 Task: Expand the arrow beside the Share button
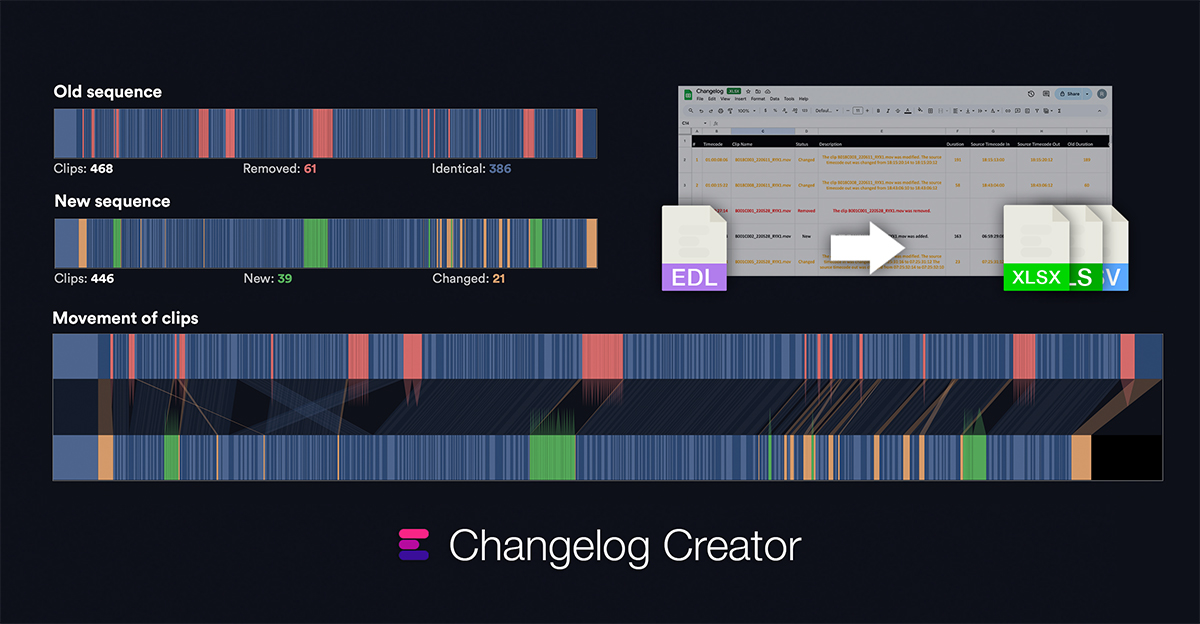point(1087,94)
